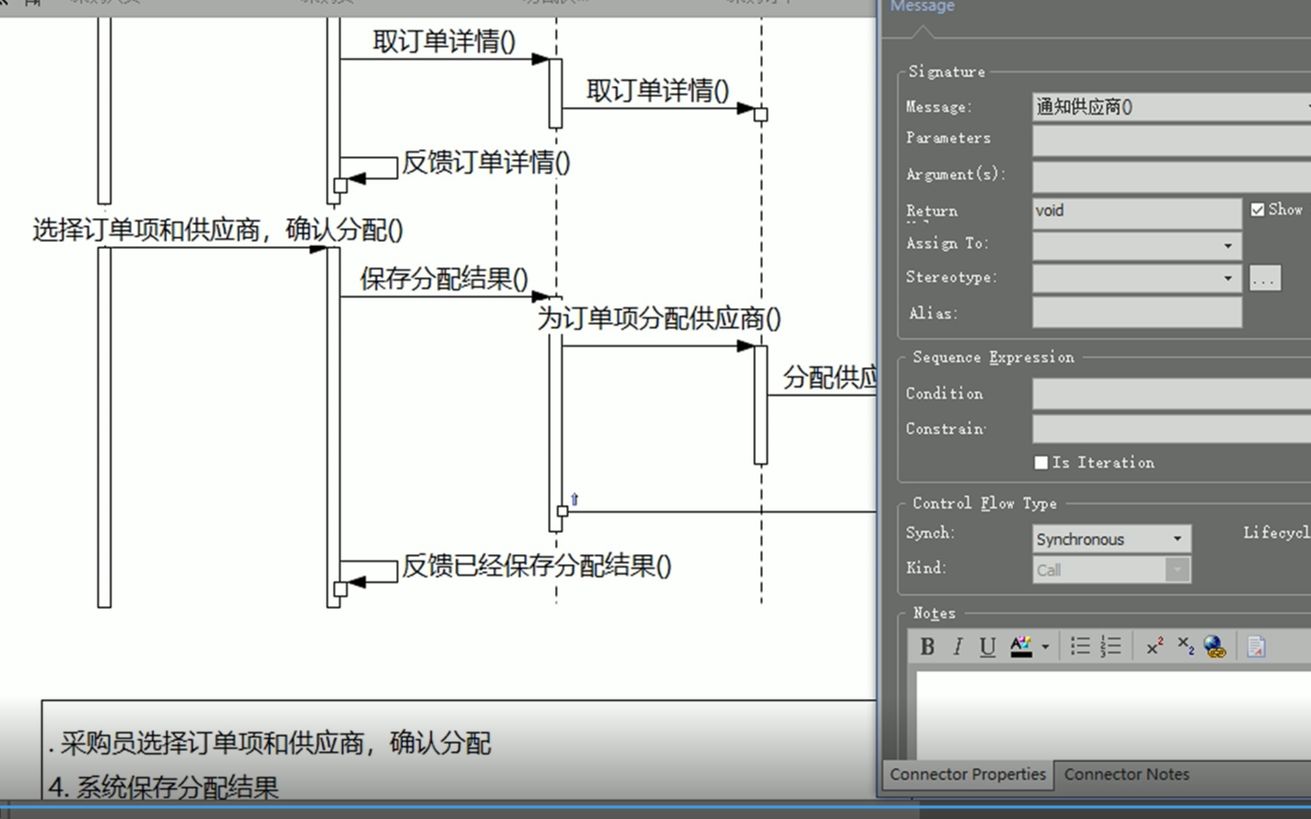Open the font color dropdown arrow
Image resolution: width=1311 pixels, height=819 pixels.
(x=1045, y=647)
